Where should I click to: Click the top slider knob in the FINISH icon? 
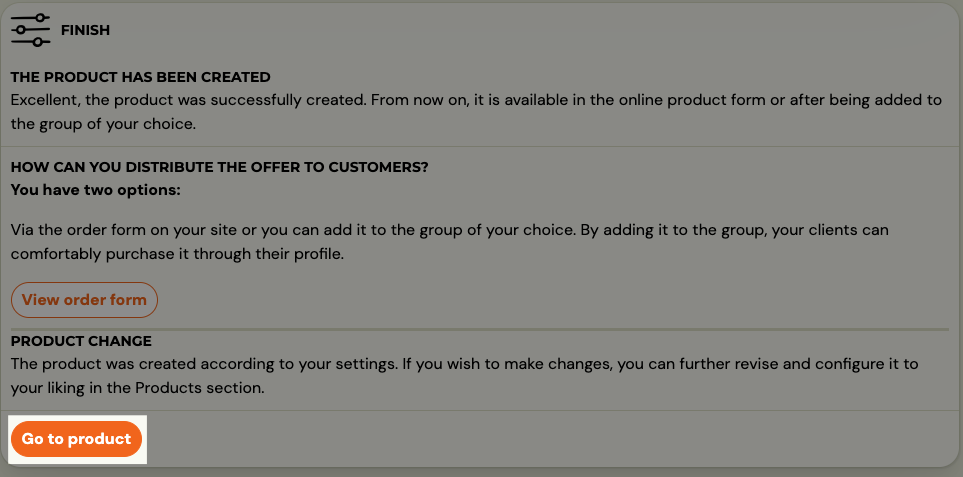coord(39,17)
